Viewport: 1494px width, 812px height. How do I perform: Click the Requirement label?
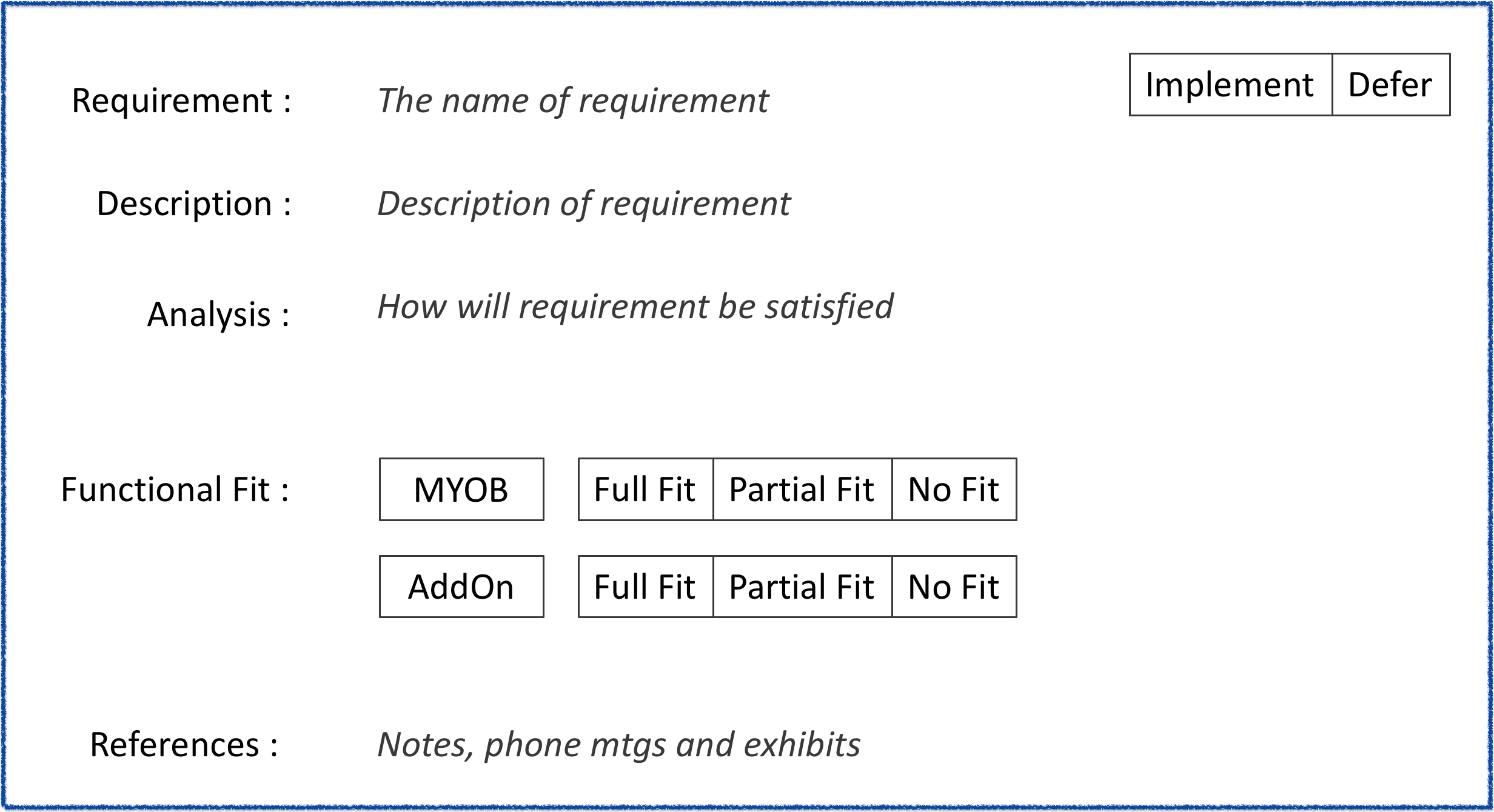181,101
